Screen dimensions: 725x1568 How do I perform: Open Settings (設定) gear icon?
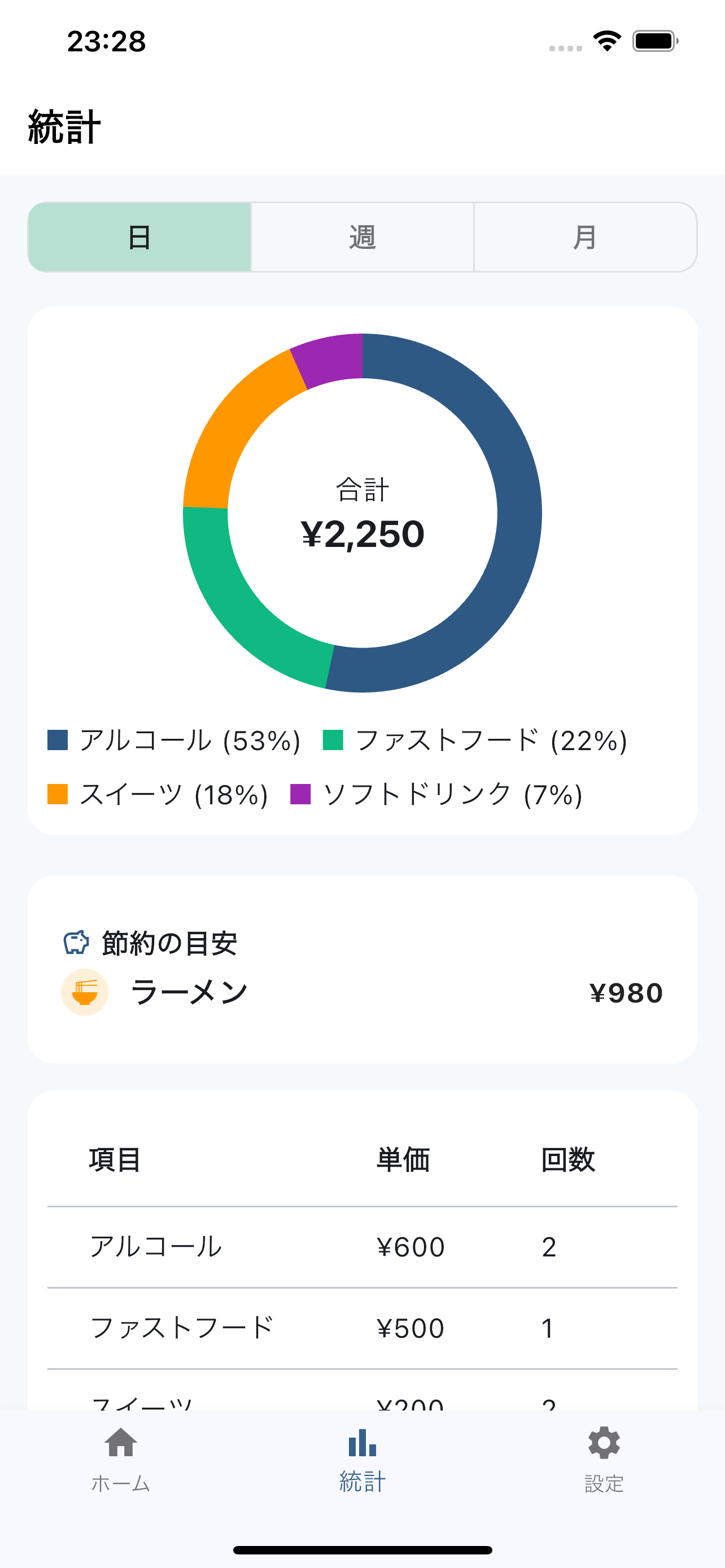tap(604, 1443)
